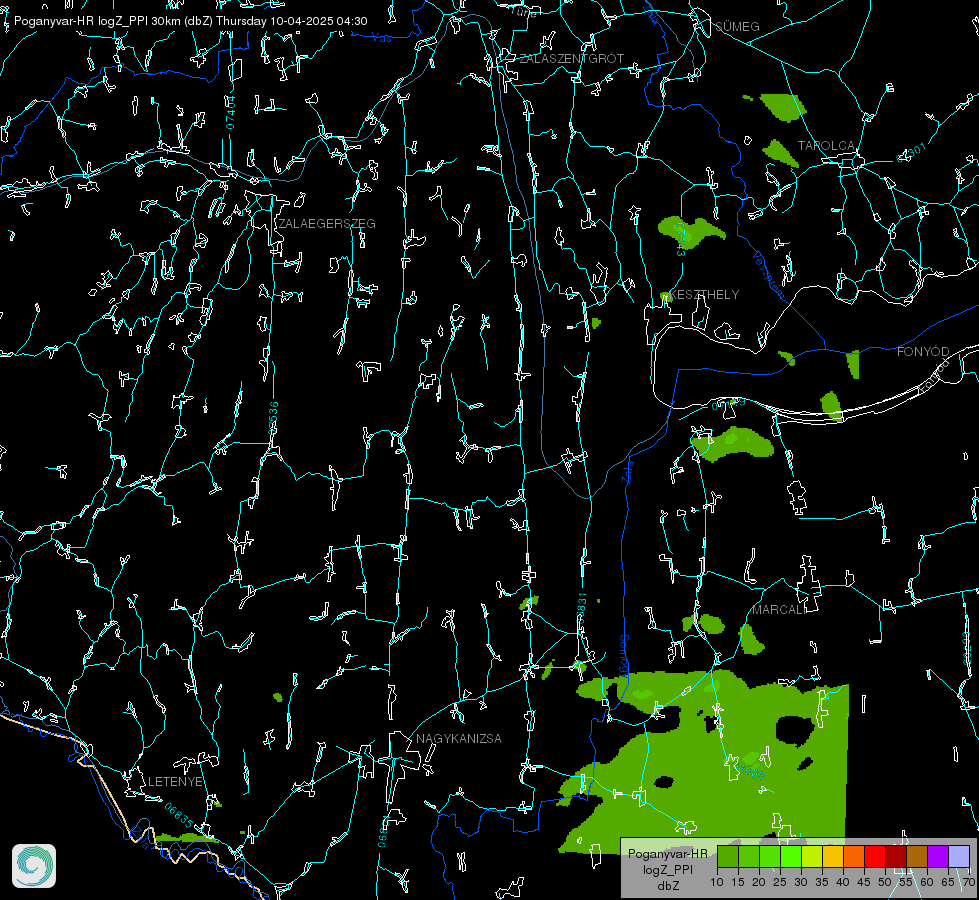Select the 50-55 dBZ dark red swatch
Viewport: 979px width, 900px height.
896,857
